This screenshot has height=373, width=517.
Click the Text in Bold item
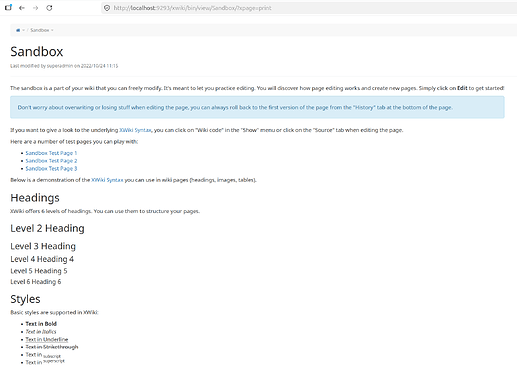pyautogui.click(x=41, y=324)
